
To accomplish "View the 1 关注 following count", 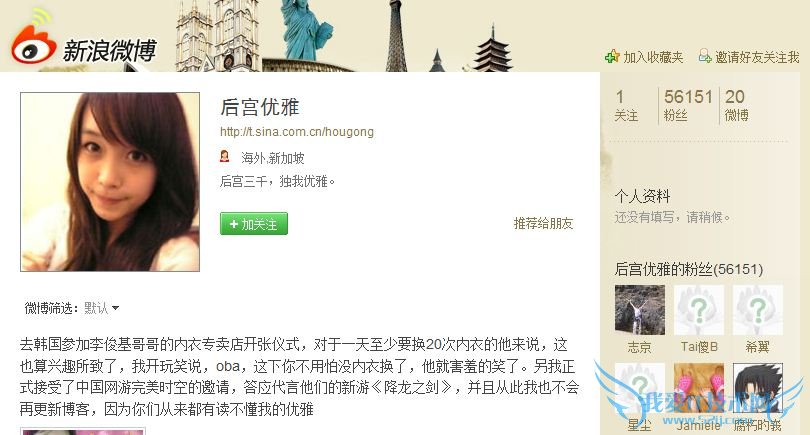I will pyautogui.click(x=626, y=105).
